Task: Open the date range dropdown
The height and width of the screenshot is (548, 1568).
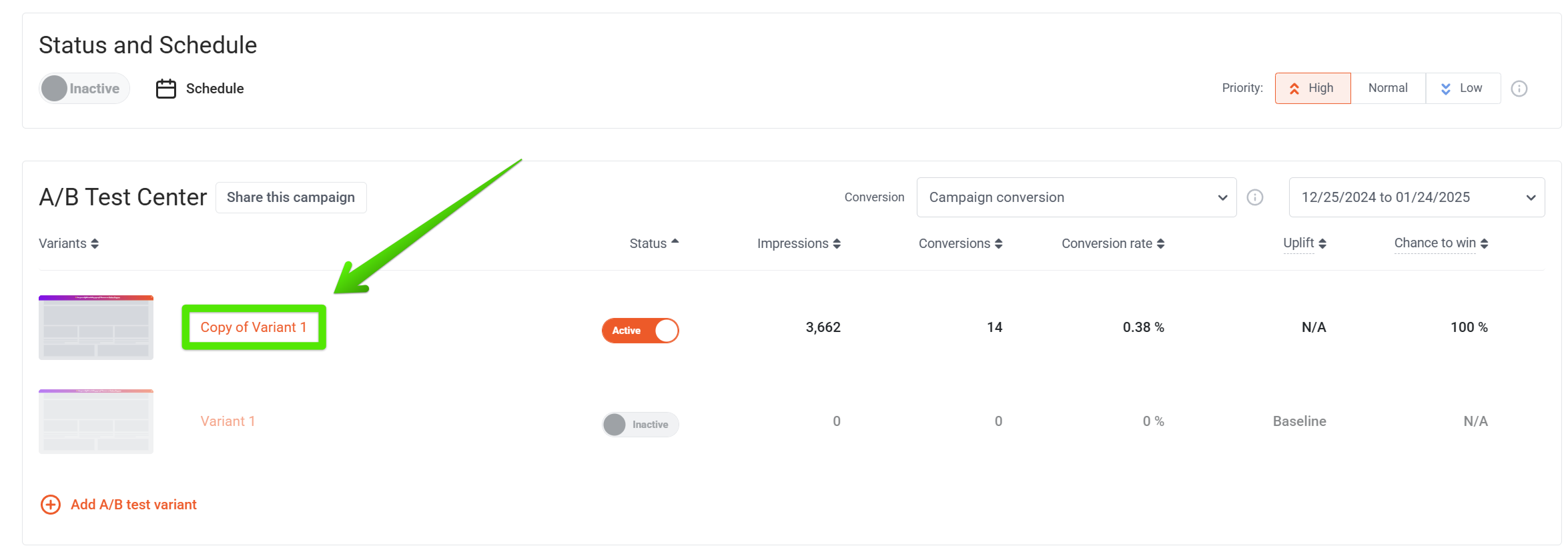Action: pyautogui.click(x=1416, y=197)
